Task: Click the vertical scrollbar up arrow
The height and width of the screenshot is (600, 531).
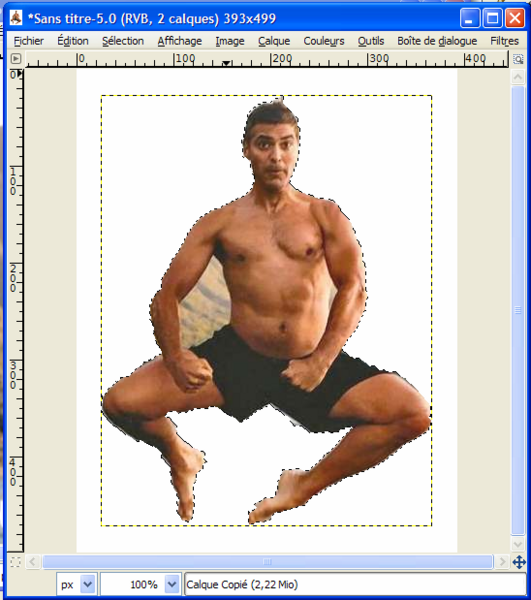Action: click(518, 77)
